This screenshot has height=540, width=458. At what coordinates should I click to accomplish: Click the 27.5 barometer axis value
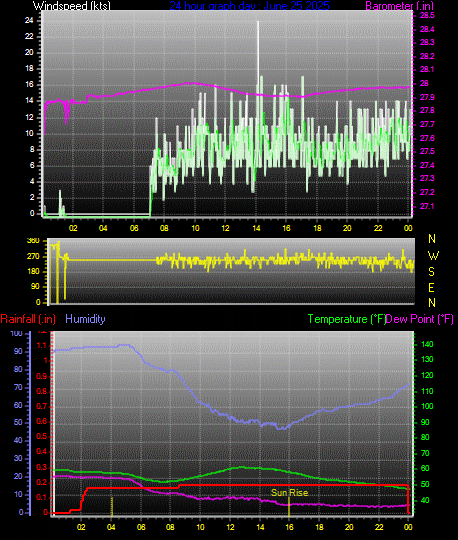pyautogui.click(x=427, y=152)
